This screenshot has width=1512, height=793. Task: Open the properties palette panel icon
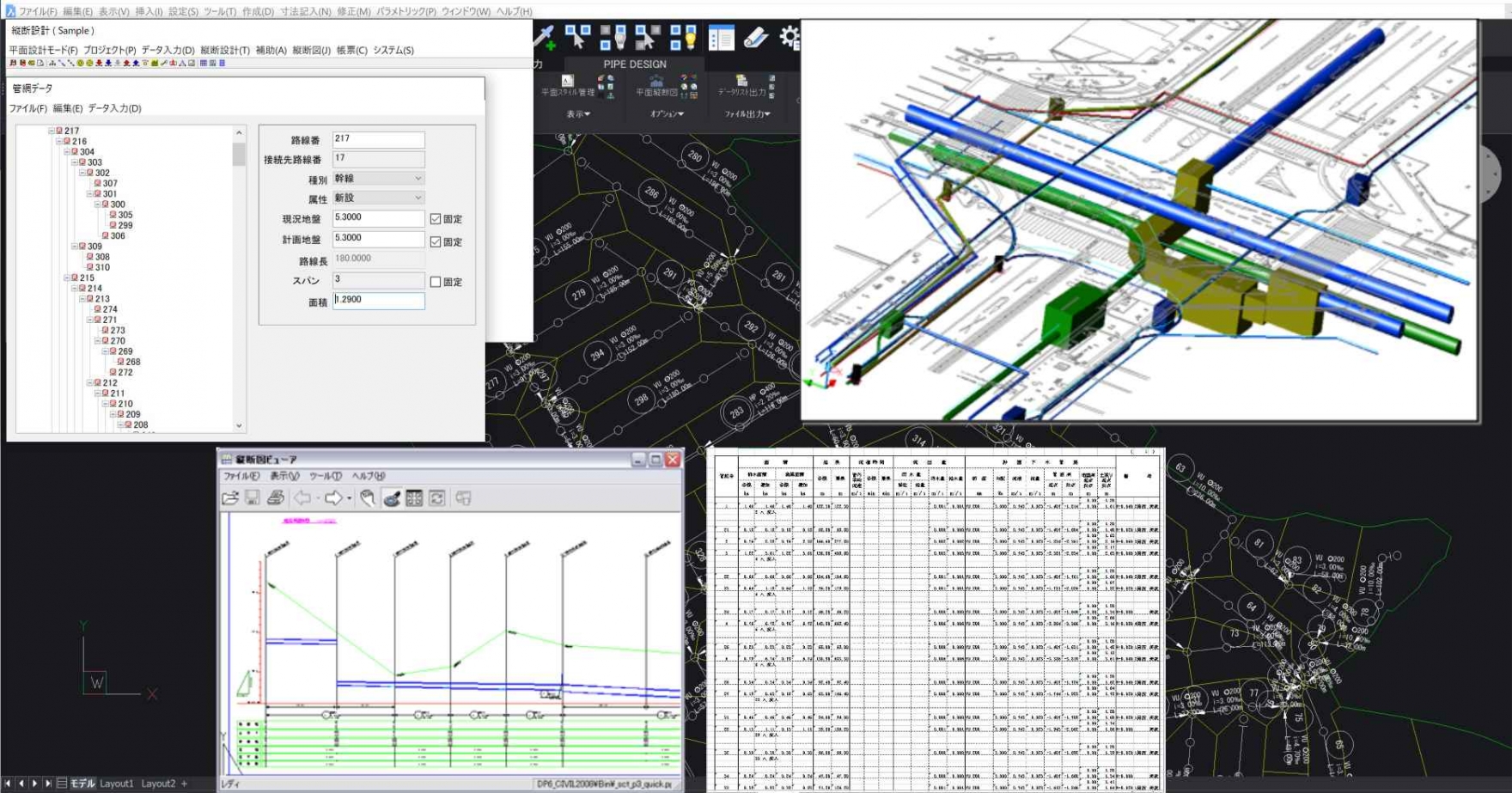pos(721,38)
